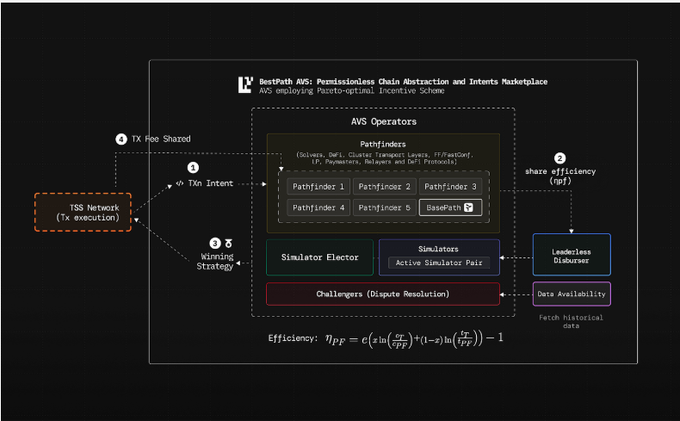Screen dimensions: 680x421
Task: Click the BasePath box's small icon
Action: point(469,208)
